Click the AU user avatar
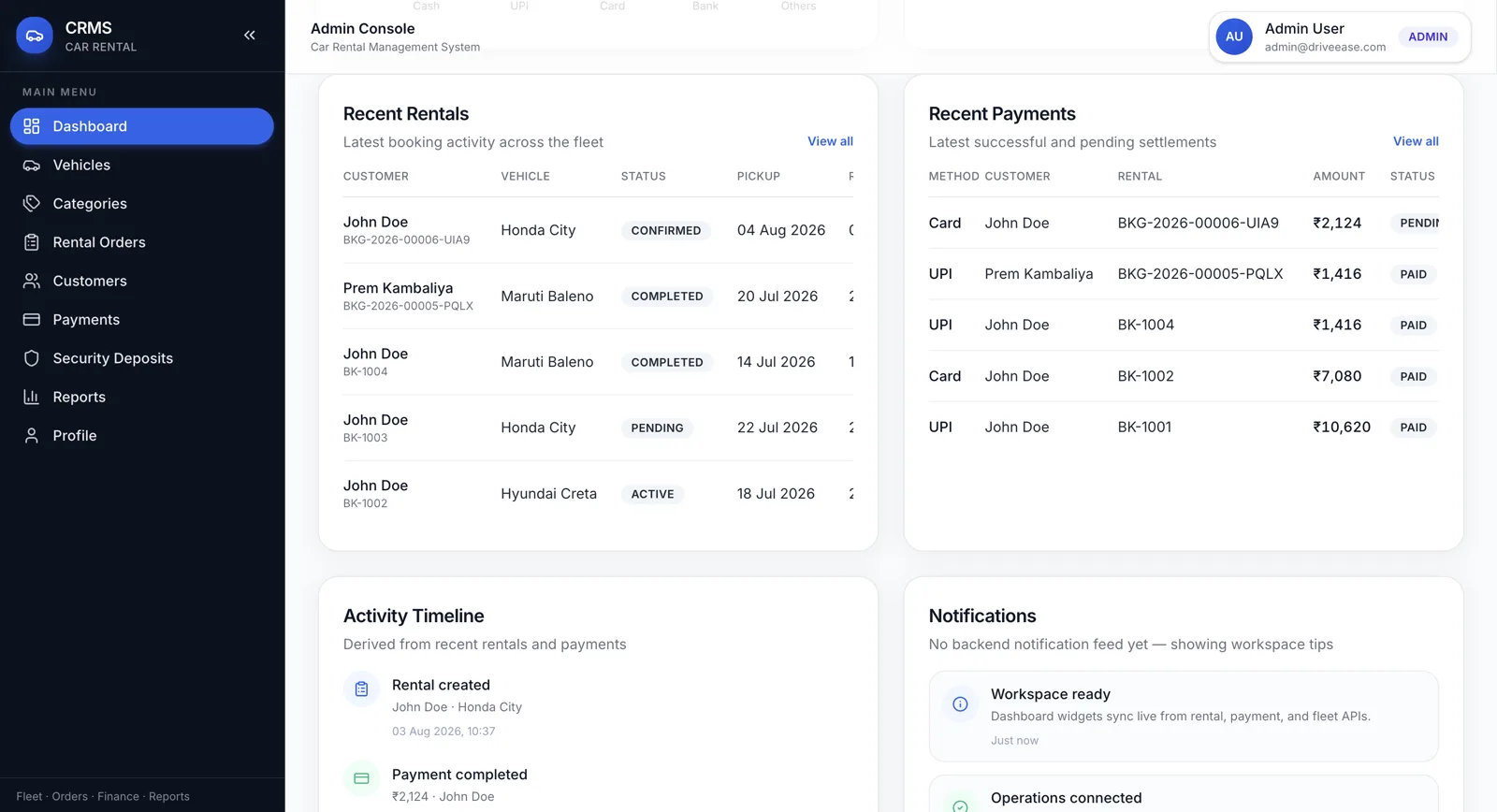 pos(1234,36)
